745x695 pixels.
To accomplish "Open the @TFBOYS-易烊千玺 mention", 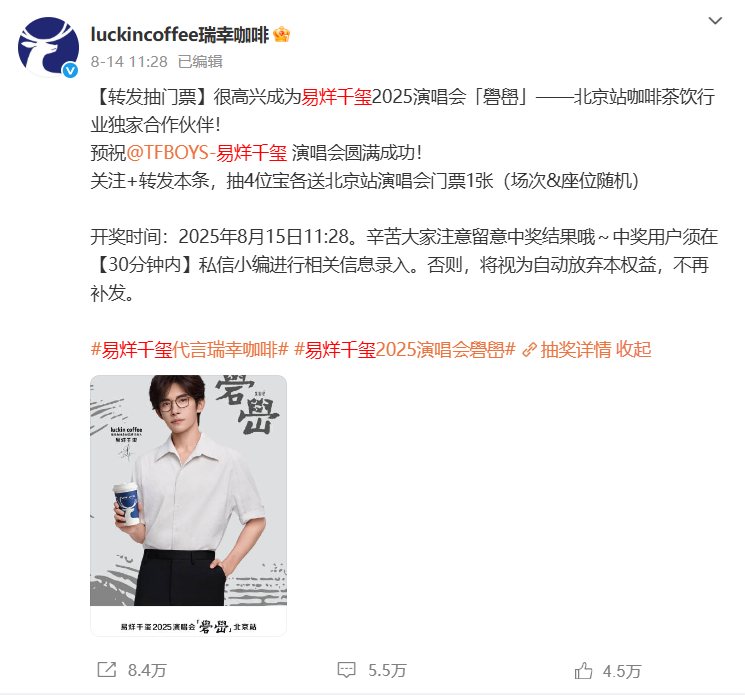I will click(x=207, y=153).
